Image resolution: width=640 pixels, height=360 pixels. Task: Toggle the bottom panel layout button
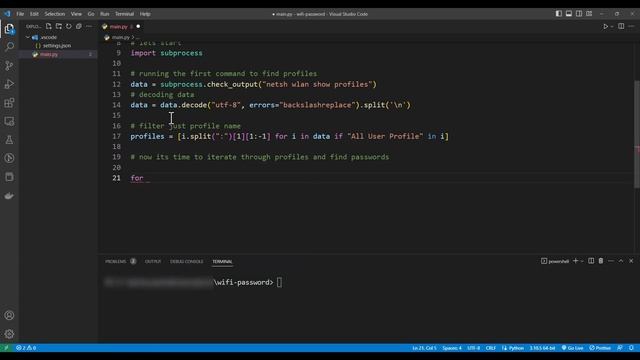coord(569,13)
